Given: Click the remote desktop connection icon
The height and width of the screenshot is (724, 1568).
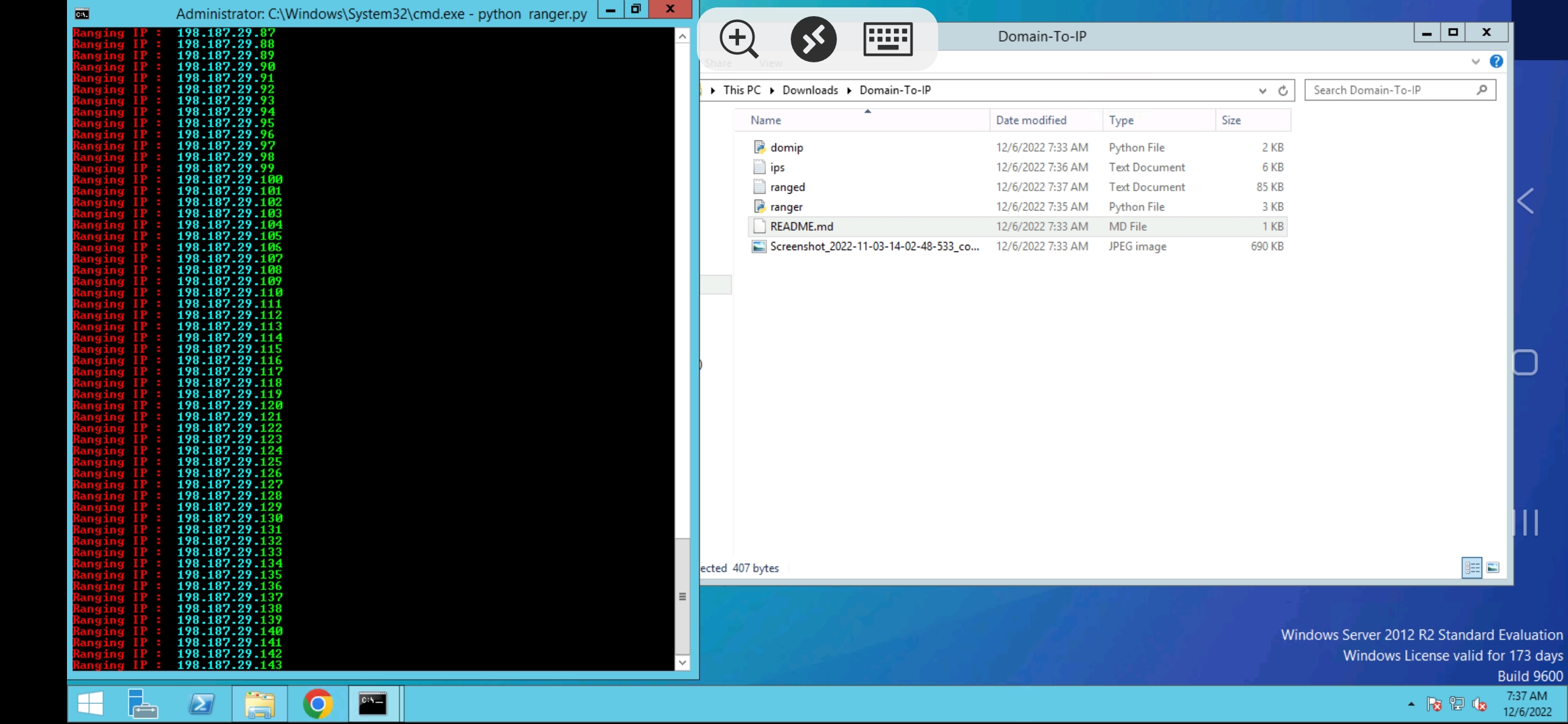Looking at the screenshot, I should (813, 39).
